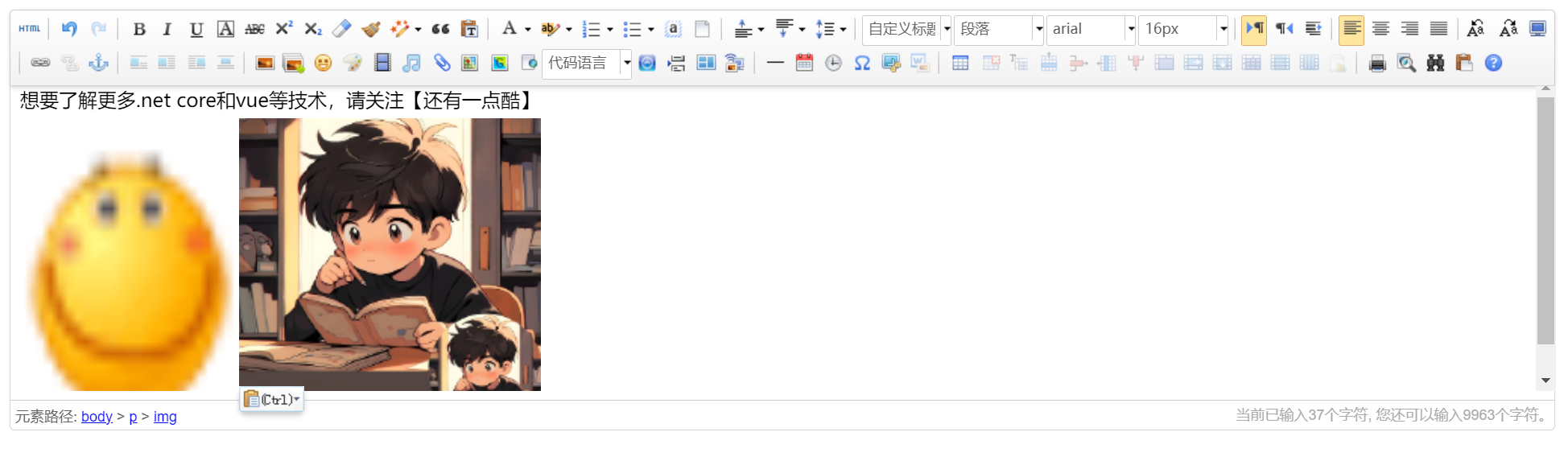Open the line height dropdown

831,29
